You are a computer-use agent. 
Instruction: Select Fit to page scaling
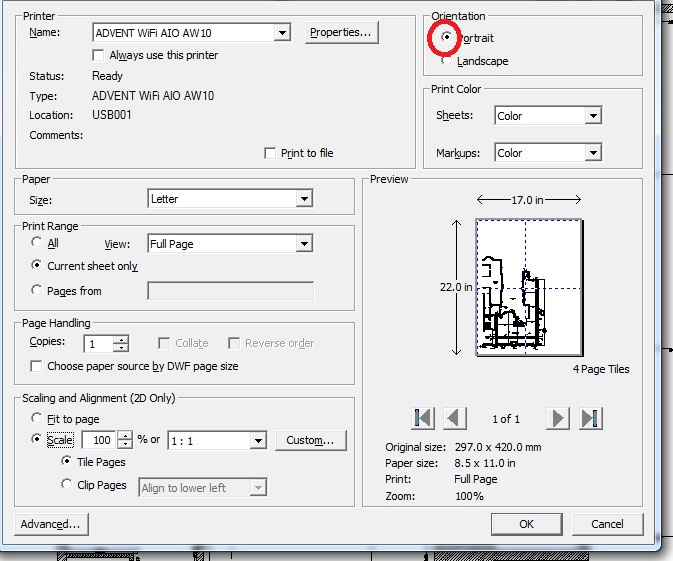click(36, 418)
